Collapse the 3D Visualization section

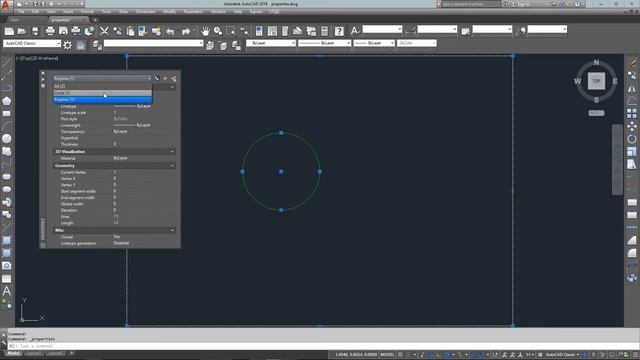[x=172, y=151]
